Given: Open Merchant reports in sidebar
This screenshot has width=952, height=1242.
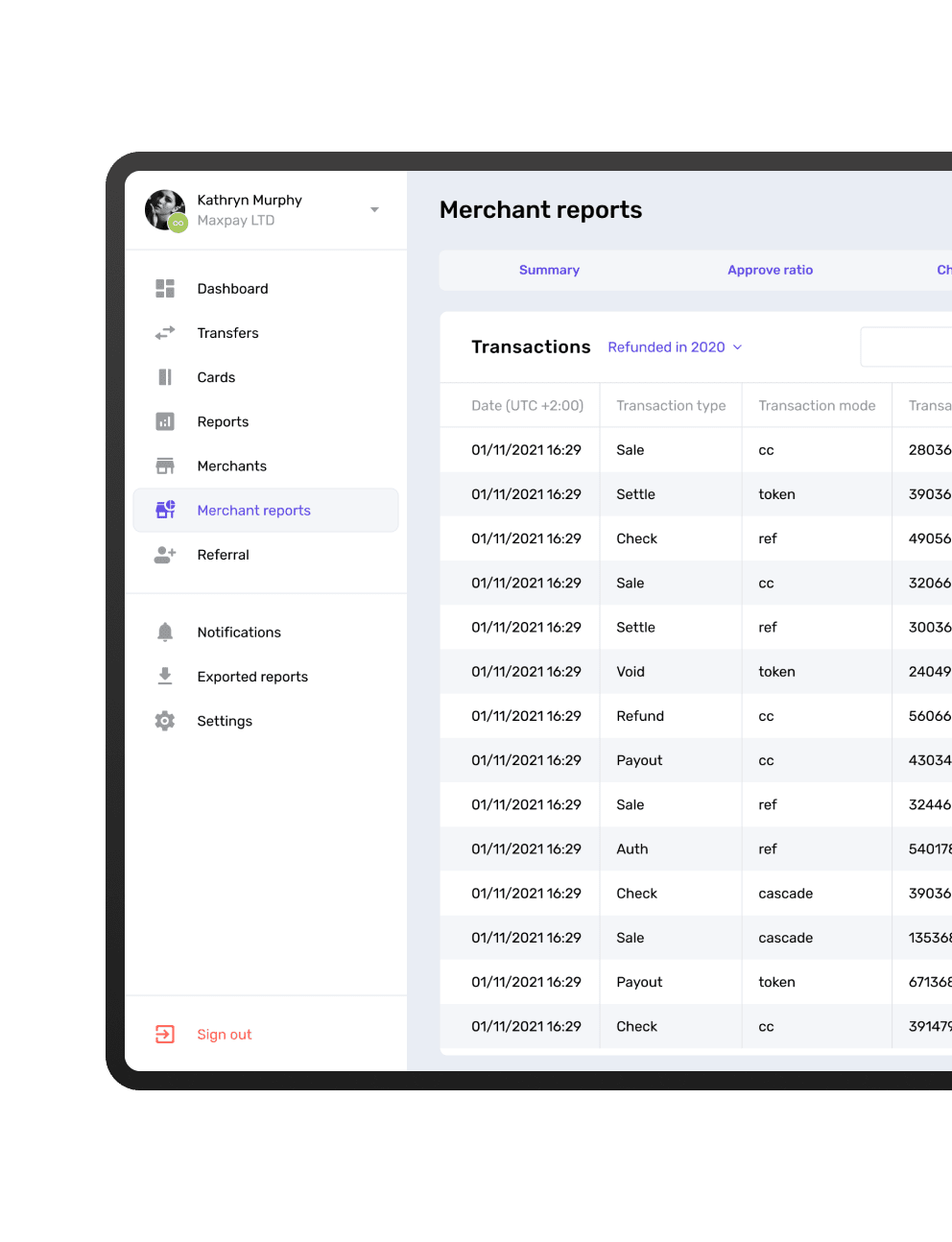Looking at the screenshot, I should pos(253,511).
